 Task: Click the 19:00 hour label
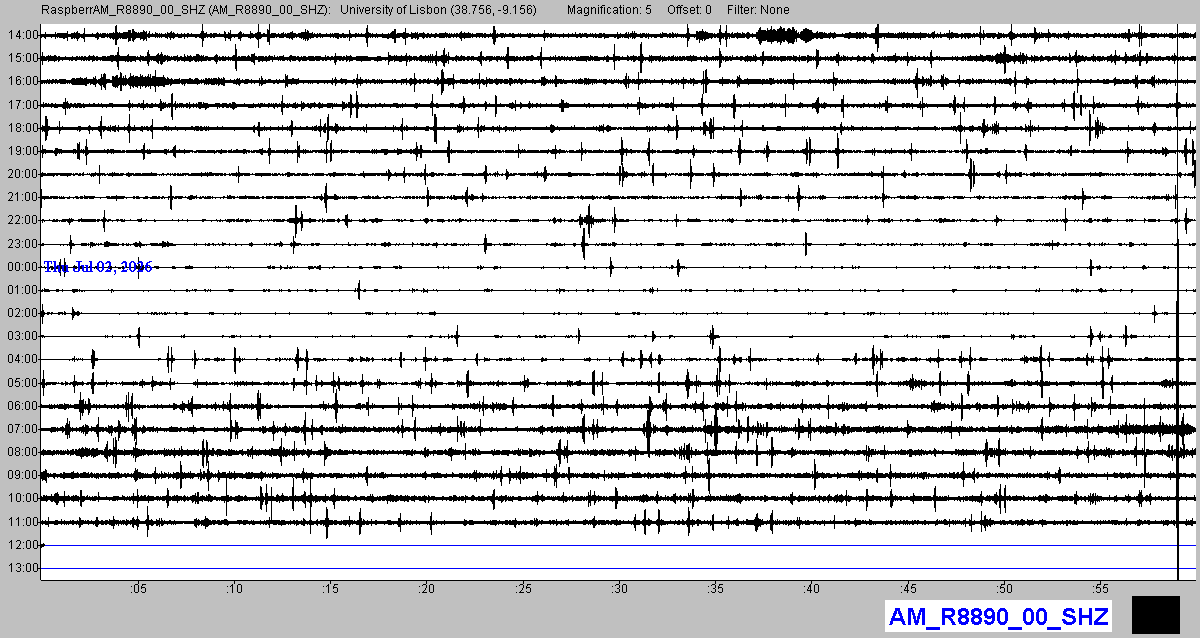[22, 151]
